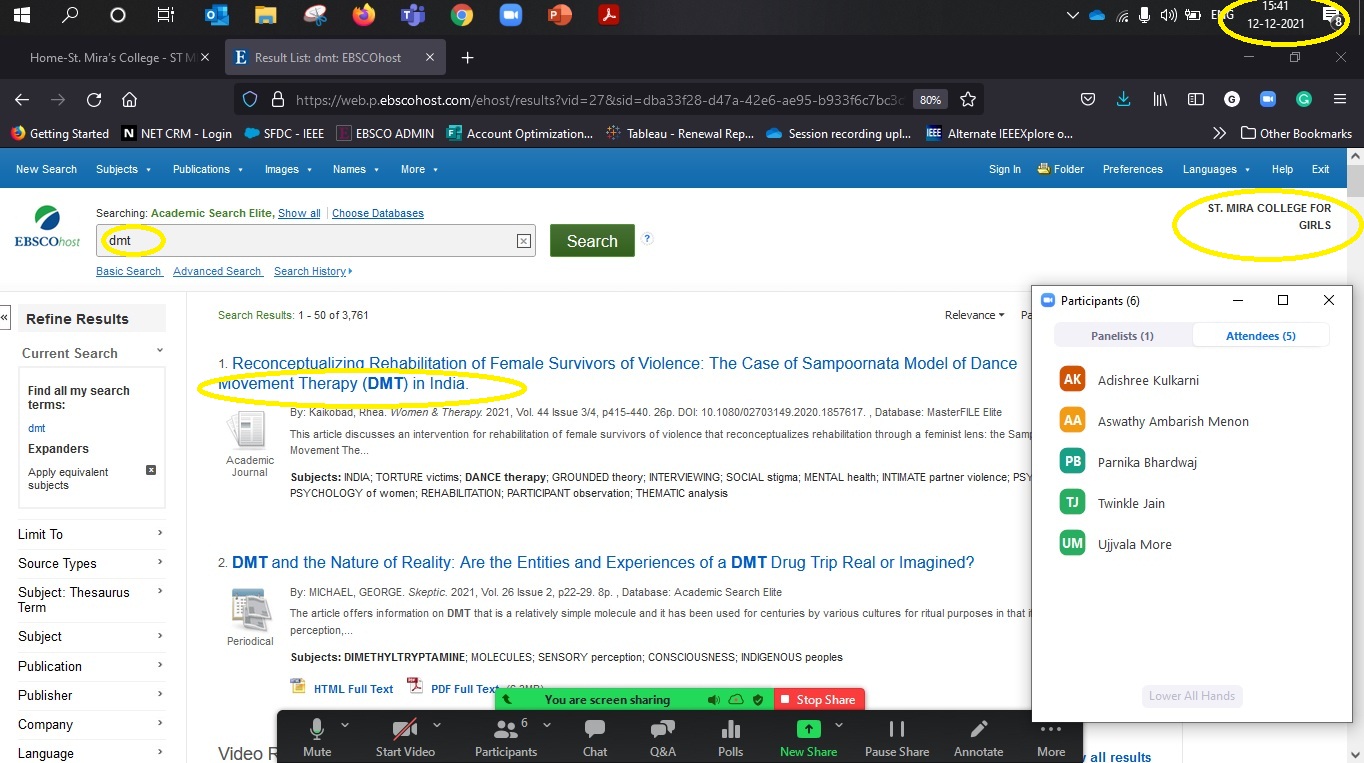The image size is (1364, 763).
Task: Open the Choose Databases link
Action: coord(378,213)
